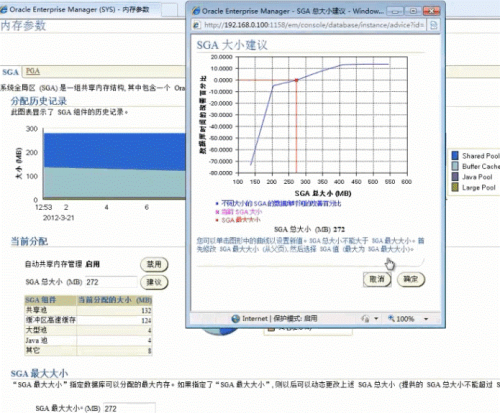The width and height of the screenshot is (500, 413).
Task: Click the SGA 总大小 input field showing 272
Action: tap(111, 282)
